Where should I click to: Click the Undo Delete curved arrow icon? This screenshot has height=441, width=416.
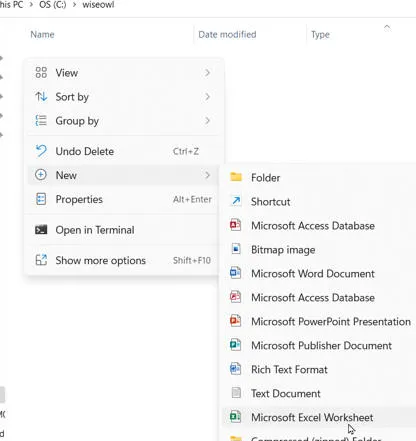(x=41, y=151)
